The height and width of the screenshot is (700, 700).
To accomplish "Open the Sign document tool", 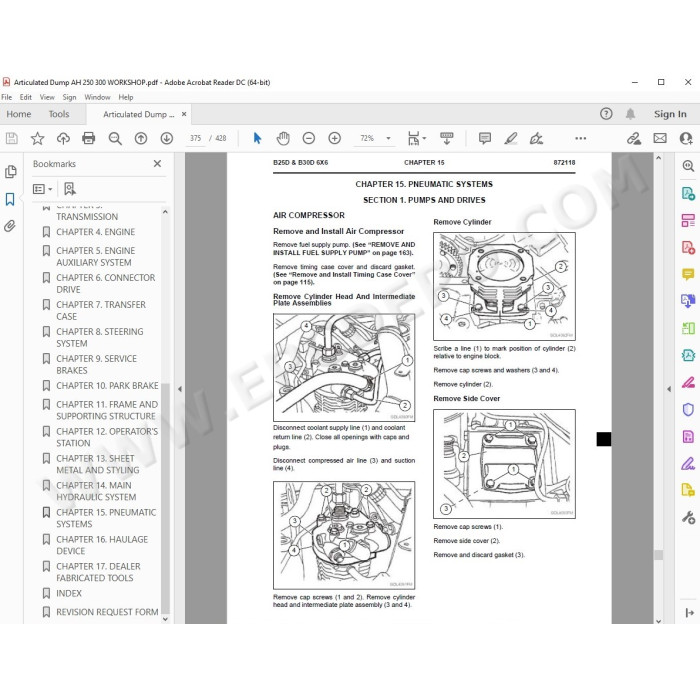I will [536, 138].
